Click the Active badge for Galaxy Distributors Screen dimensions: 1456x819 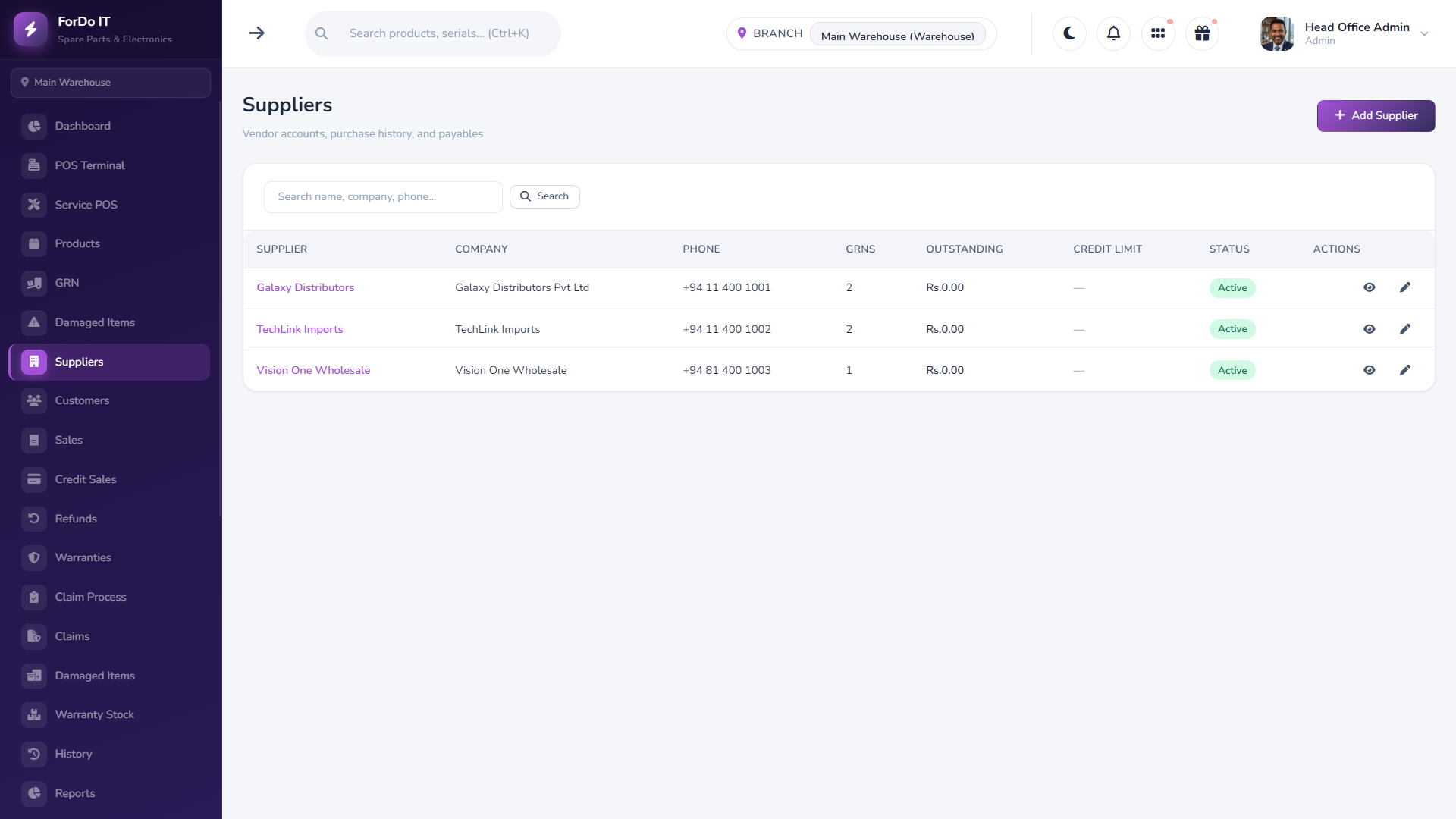click(x=1232, y=288)
